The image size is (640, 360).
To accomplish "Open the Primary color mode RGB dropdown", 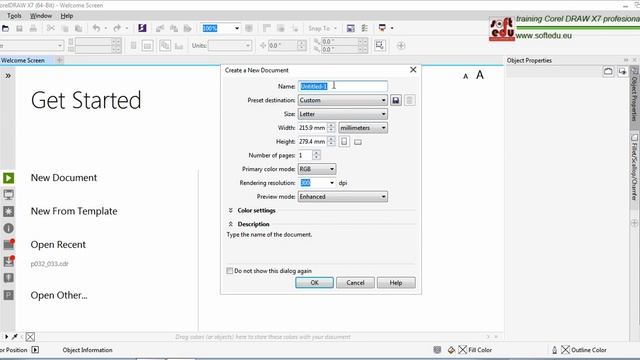I will (x=317, y=169).
